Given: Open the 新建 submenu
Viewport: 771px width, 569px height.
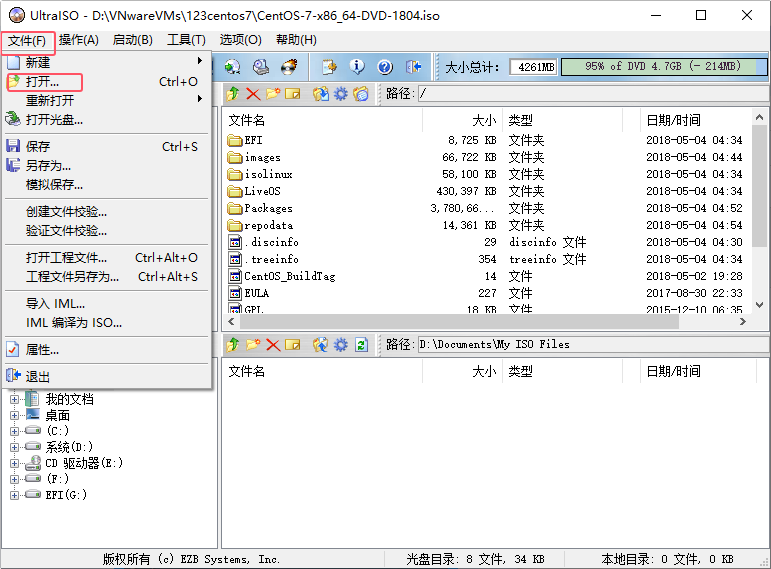Looking at the screenshot, I should 107,62.
